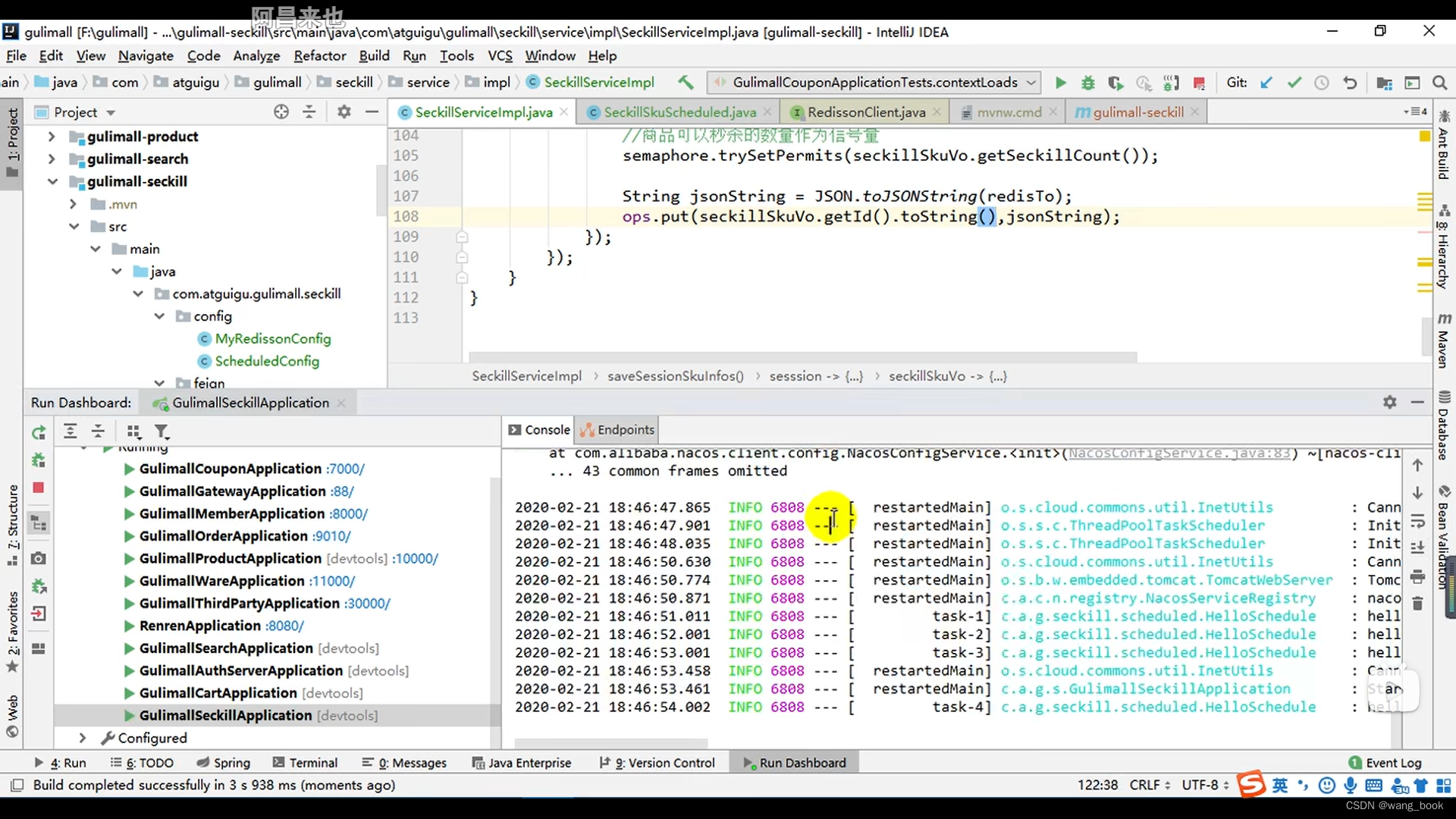The width and height of the screenshot is (1456, 819).
Task: Locate current file in Project panel
Action: pyautogui.click(x=281, y=112)
